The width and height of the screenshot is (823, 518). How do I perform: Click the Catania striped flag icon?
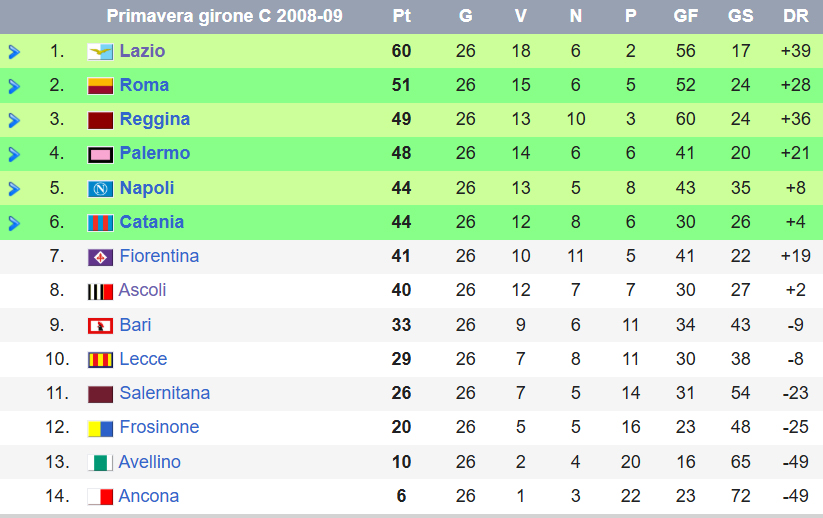100,223
